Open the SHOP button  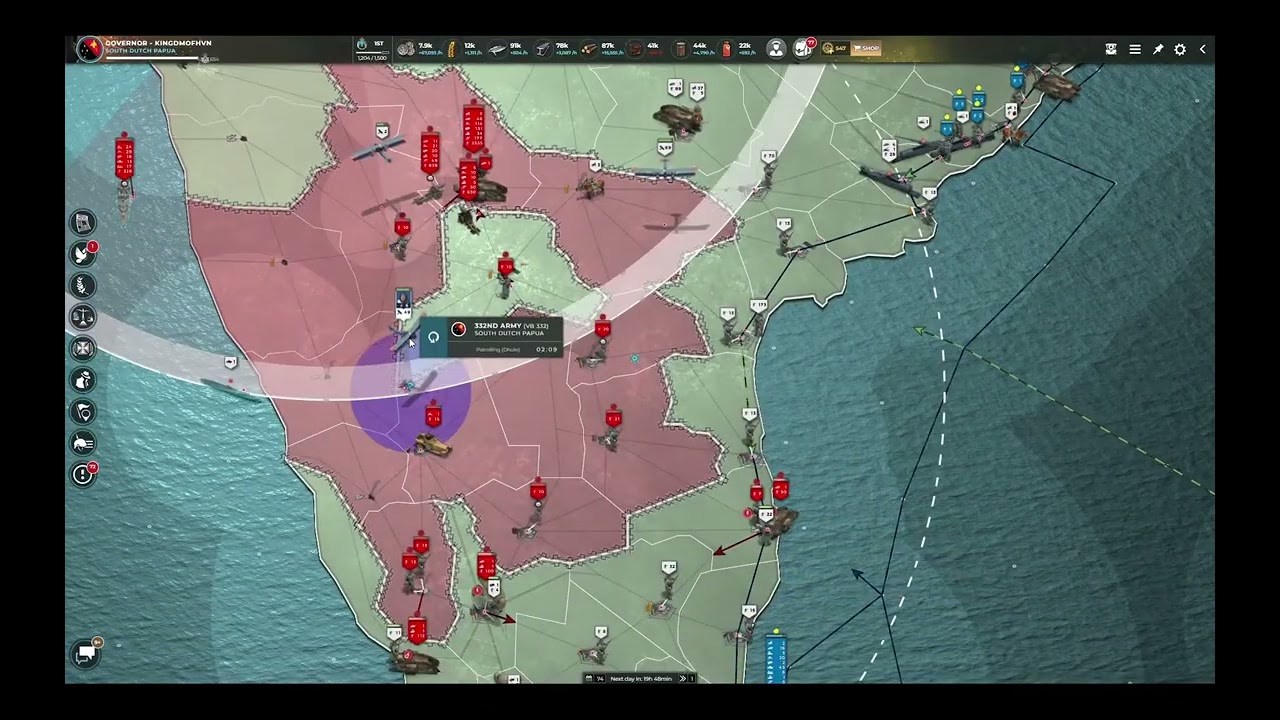[866, 48]
